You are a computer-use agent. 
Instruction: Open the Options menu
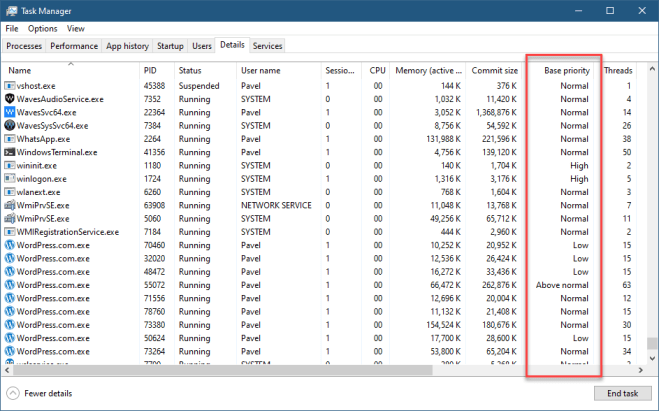(x=42, y=29)
